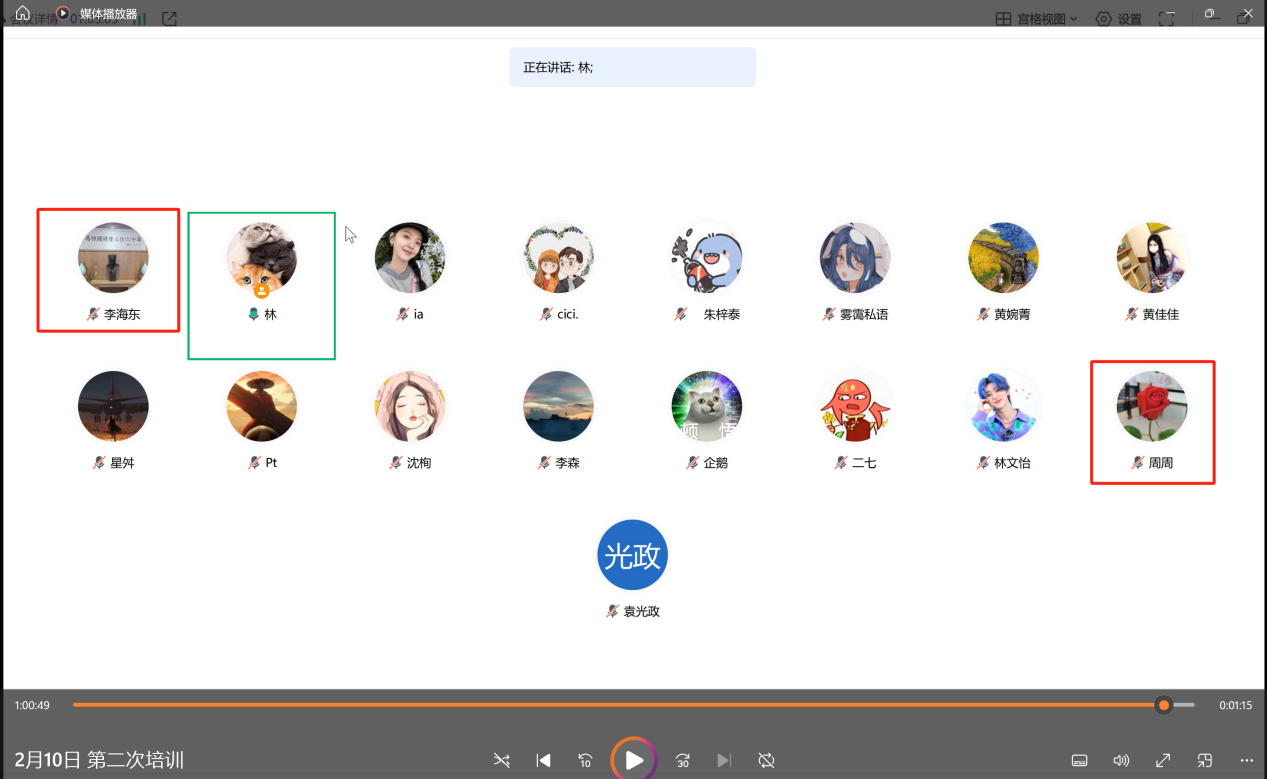Image resolution: width=1267 pixels, height=779 pixels.
Task: Click the speaking microphone icon beside 林
Action: [253, 314]
